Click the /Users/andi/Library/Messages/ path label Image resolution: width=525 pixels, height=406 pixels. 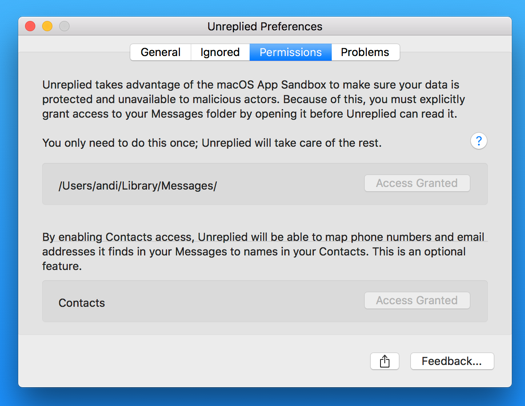[x=138, y=186]
